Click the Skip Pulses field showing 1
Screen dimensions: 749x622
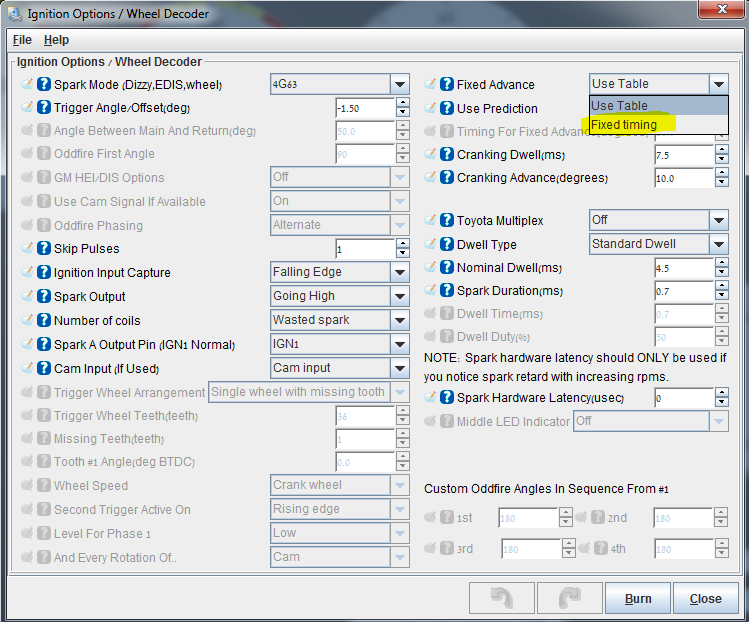366,249
